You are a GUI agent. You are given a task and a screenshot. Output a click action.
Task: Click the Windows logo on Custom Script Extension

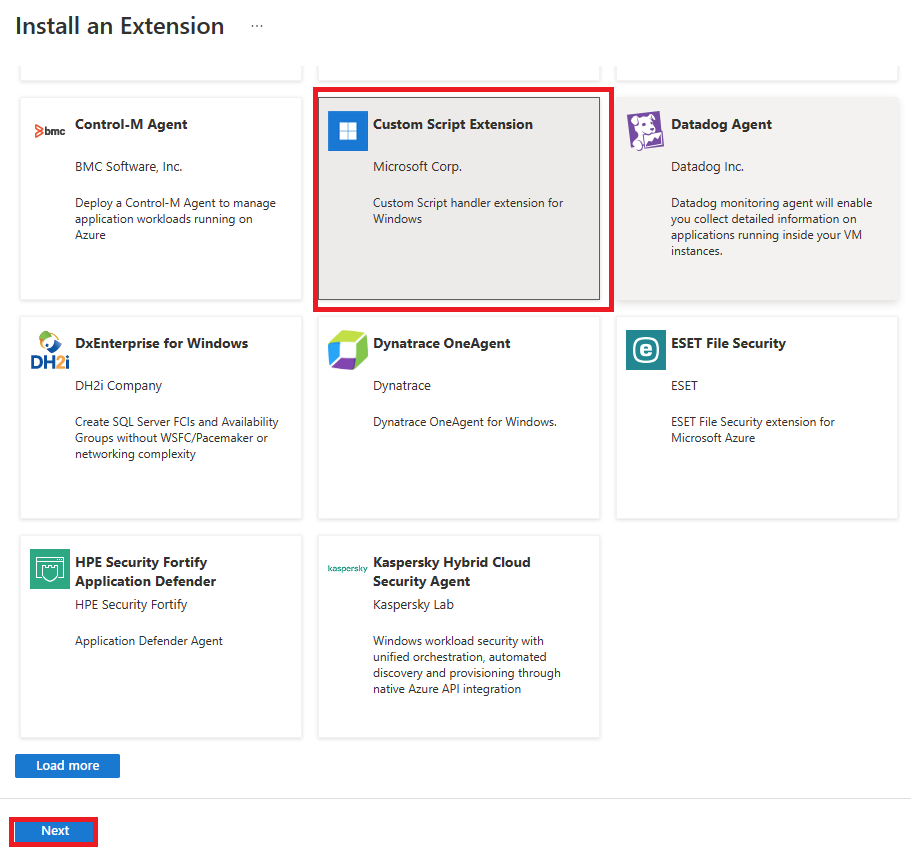pos(347,131)
